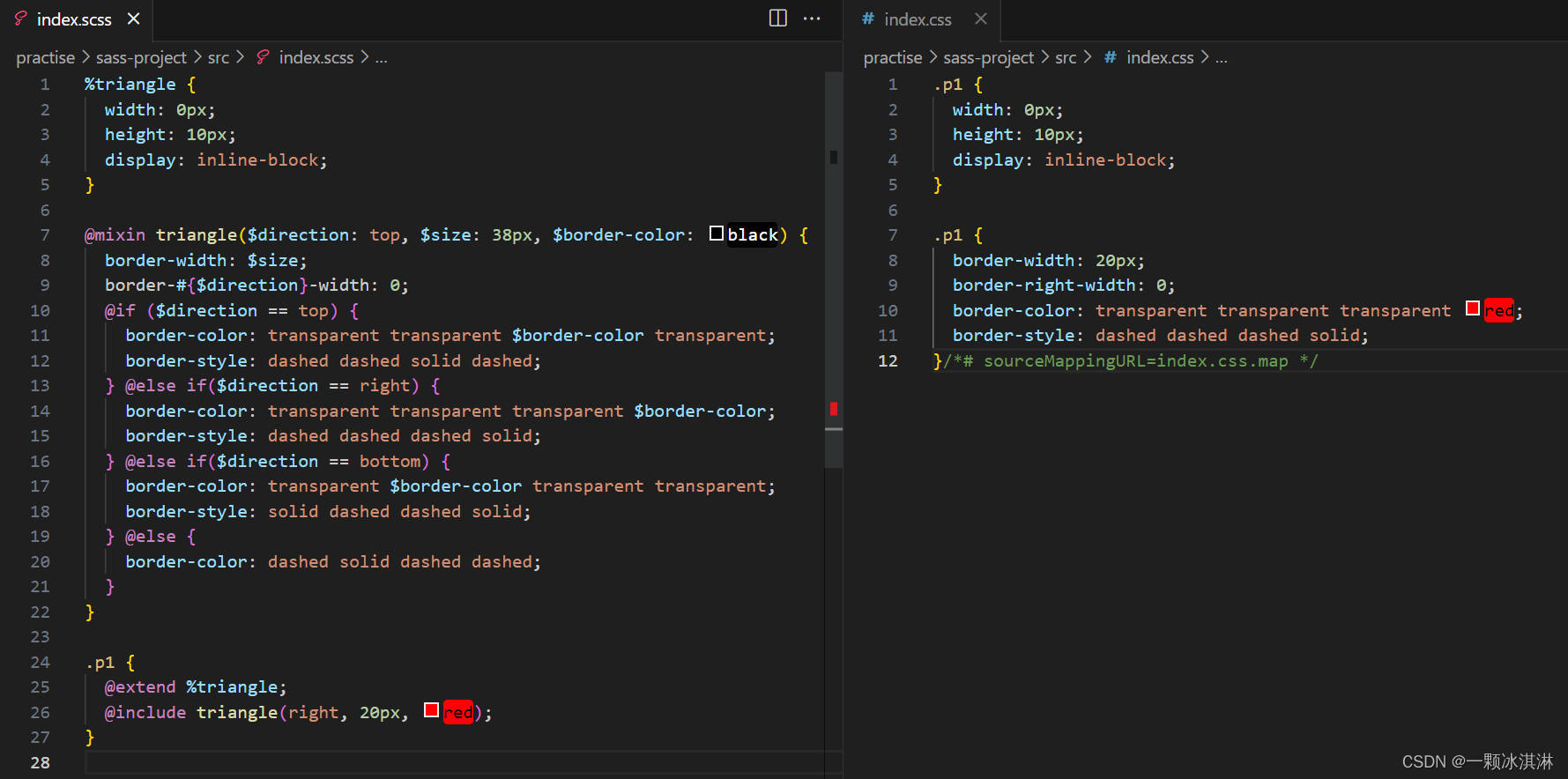Click 'border-right-width: 0;' in index.css
The image size is (1568, 779).
click(1064, 286)
